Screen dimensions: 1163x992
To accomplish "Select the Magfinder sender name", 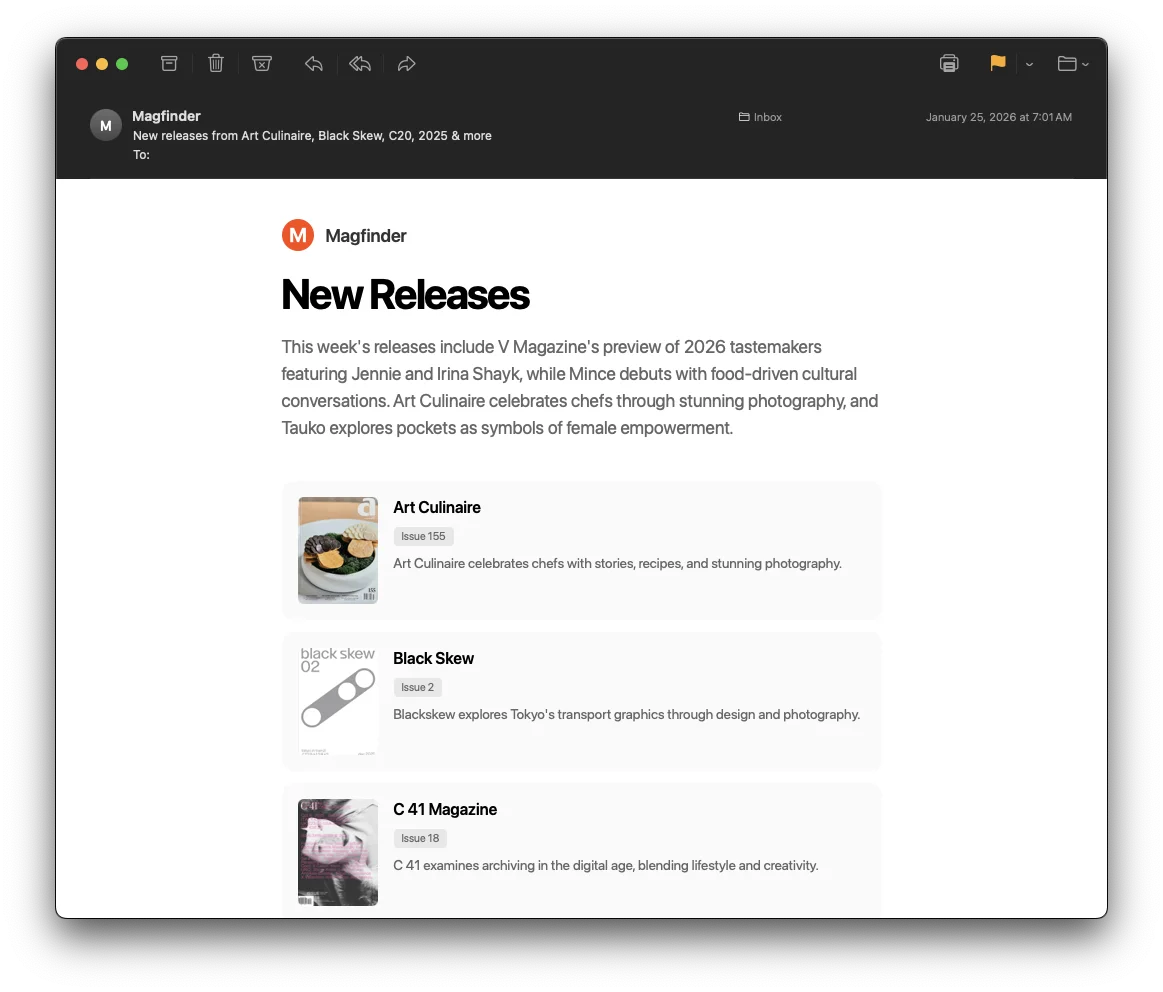I will [166, 116].
